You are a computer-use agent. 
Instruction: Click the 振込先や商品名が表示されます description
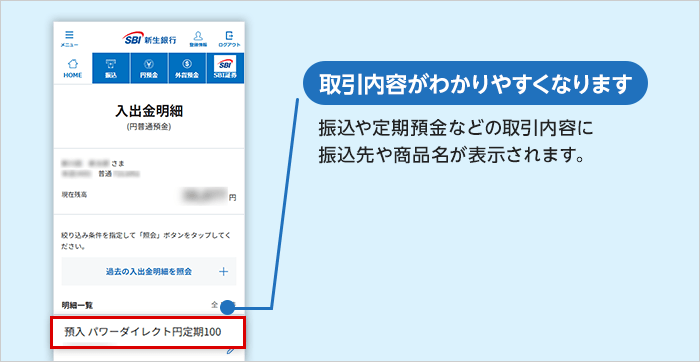(x=451, y=156)
